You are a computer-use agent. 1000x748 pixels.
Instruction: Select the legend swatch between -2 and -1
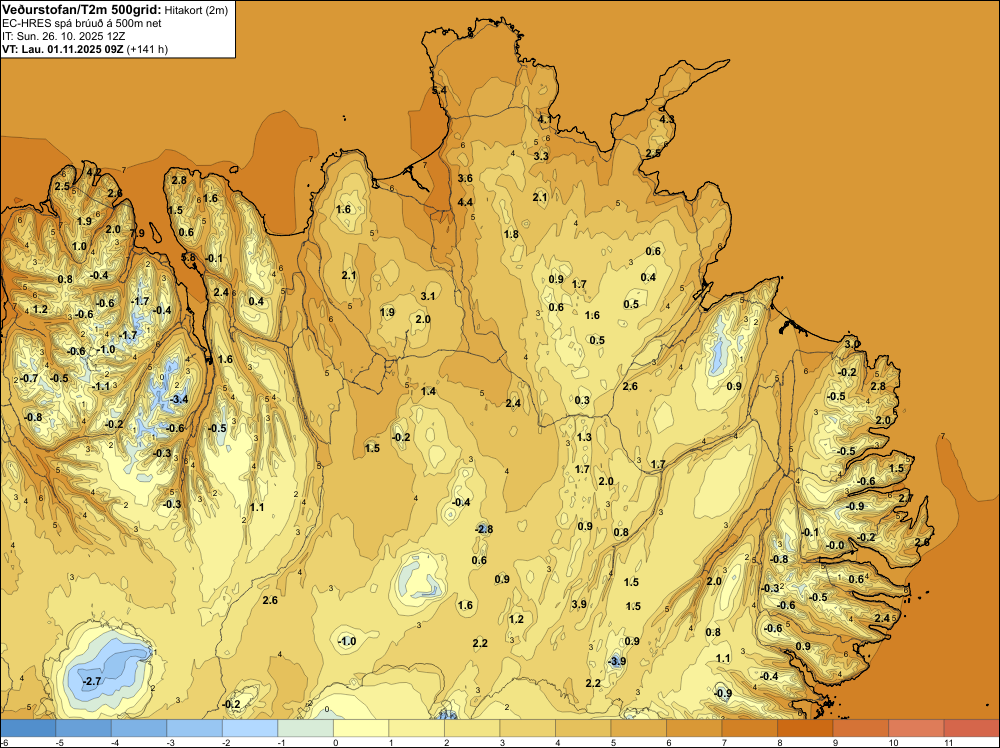pyautogui.click(x=250, y=728)
